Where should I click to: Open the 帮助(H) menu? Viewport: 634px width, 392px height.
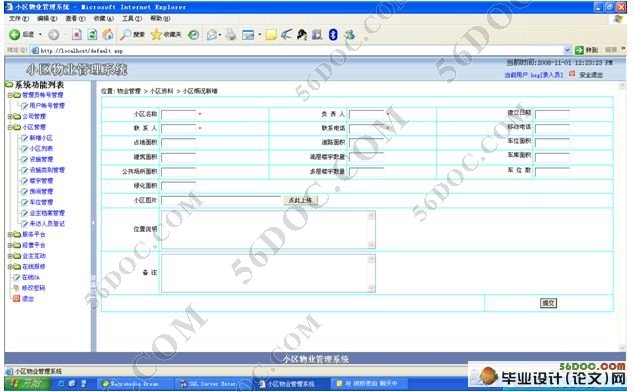(x=160, y=19)
